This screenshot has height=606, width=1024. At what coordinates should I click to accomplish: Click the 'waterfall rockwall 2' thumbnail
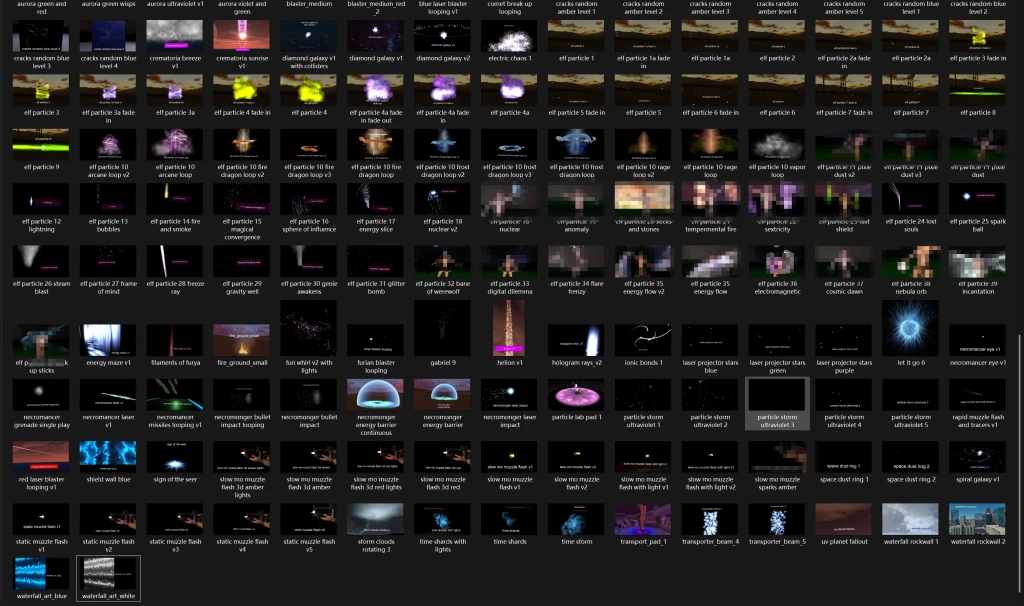point(977,518)
